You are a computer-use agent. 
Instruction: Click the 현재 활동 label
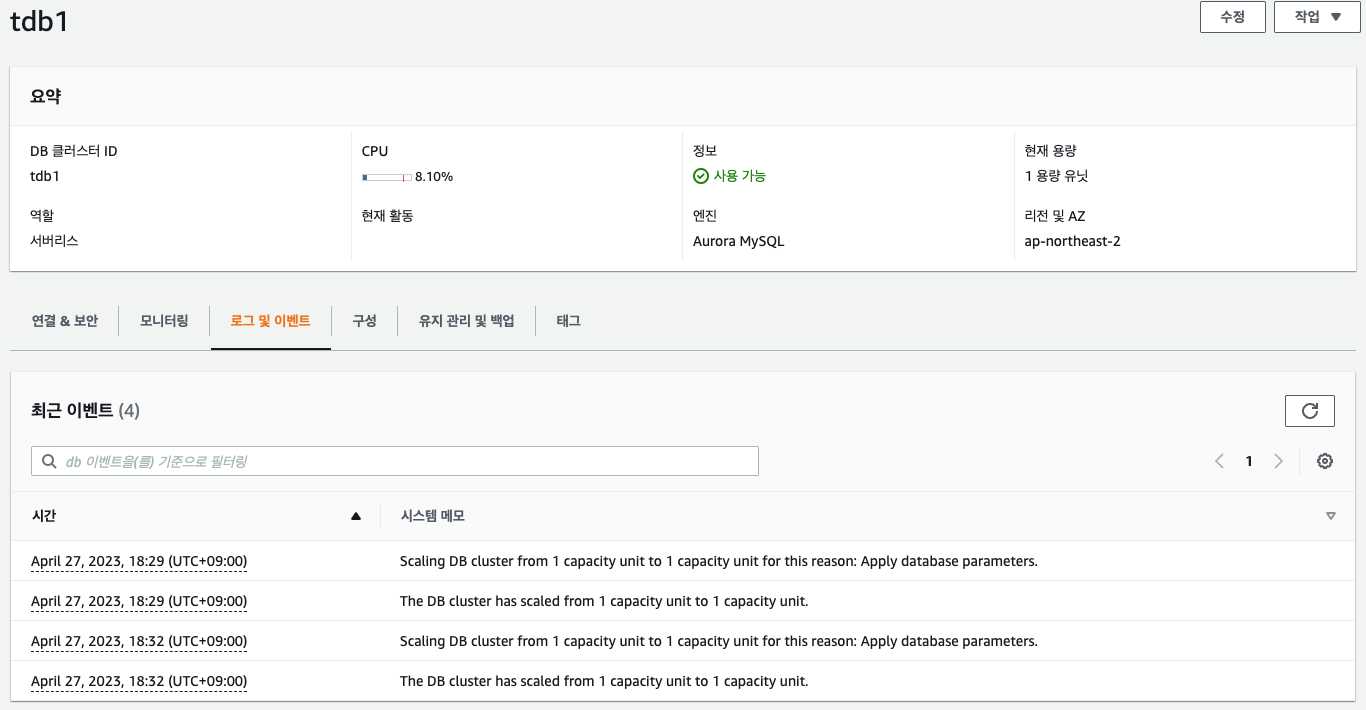click(388, 215)
